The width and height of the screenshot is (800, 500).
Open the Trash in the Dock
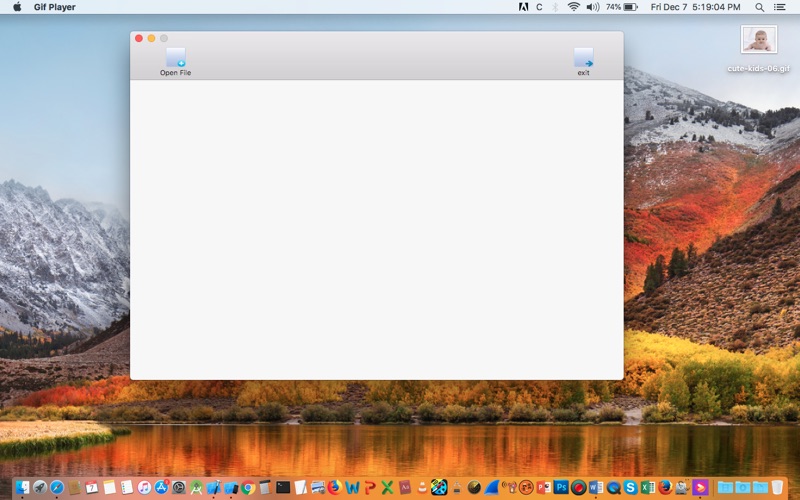point(777,487)
